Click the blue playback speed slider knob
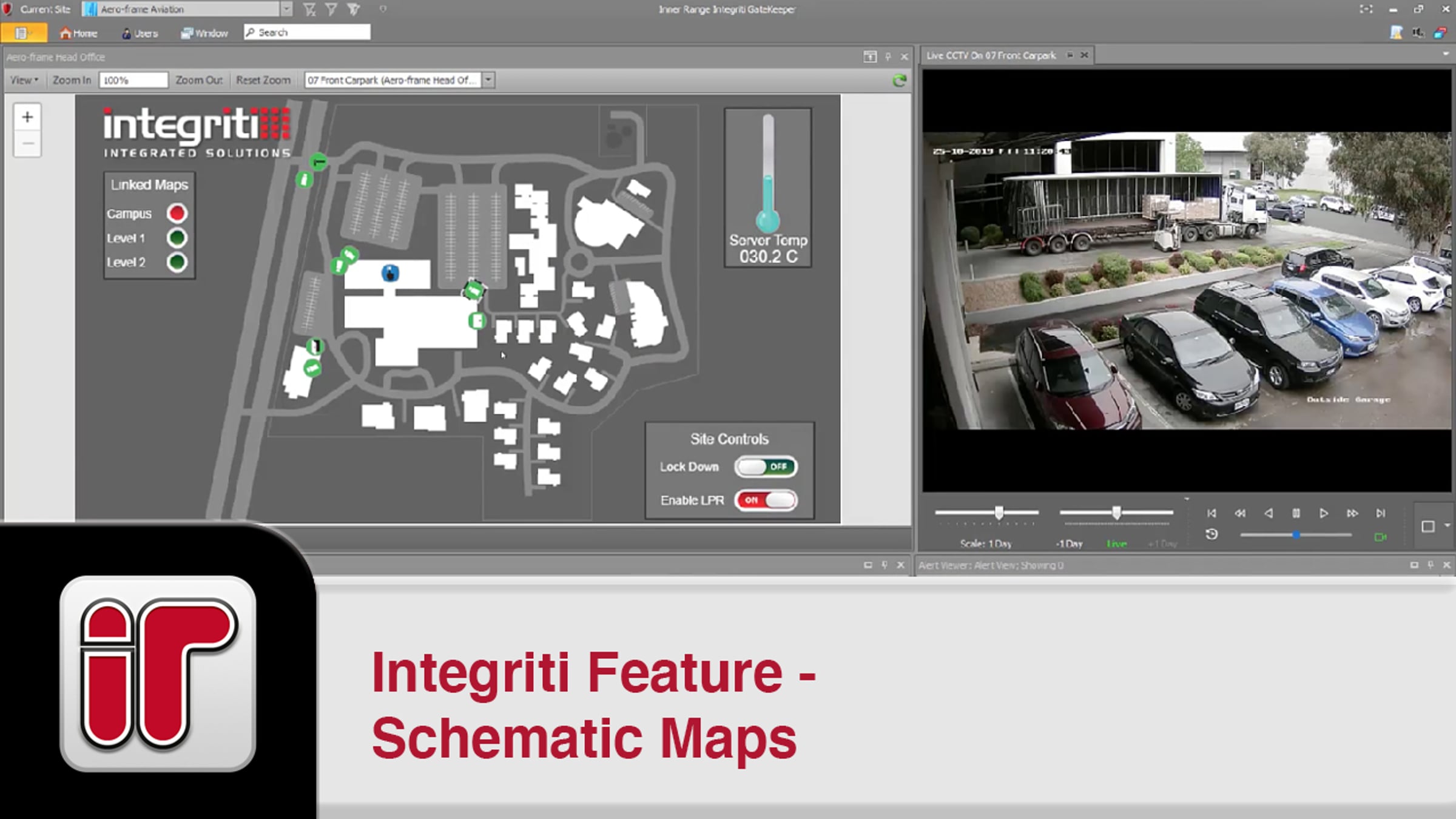 tap(1296, 535)
